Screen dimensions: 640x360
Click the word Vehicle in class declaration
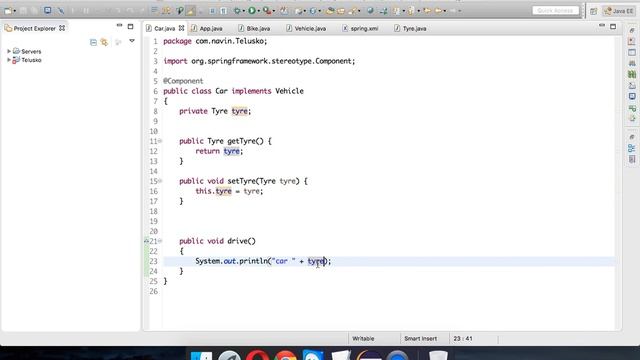pyautogui.click(x=289, y=91)
